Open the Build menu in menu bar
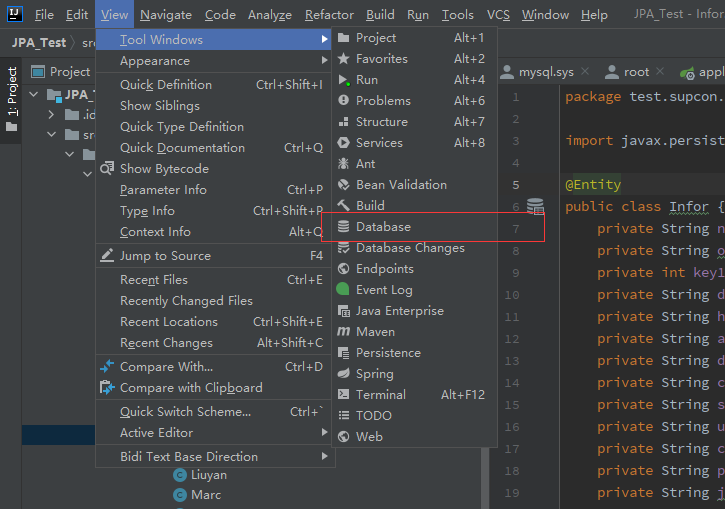The height and width of the screenshot is (509, 725). [x=381, y=15]
